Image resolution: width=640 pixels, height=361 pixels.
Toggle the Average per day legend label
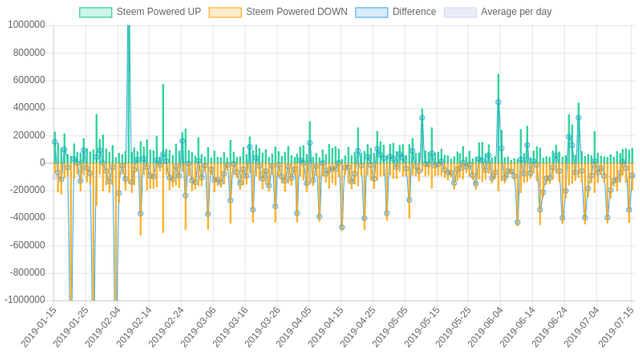pyautogui.click(x=516, y=12)
